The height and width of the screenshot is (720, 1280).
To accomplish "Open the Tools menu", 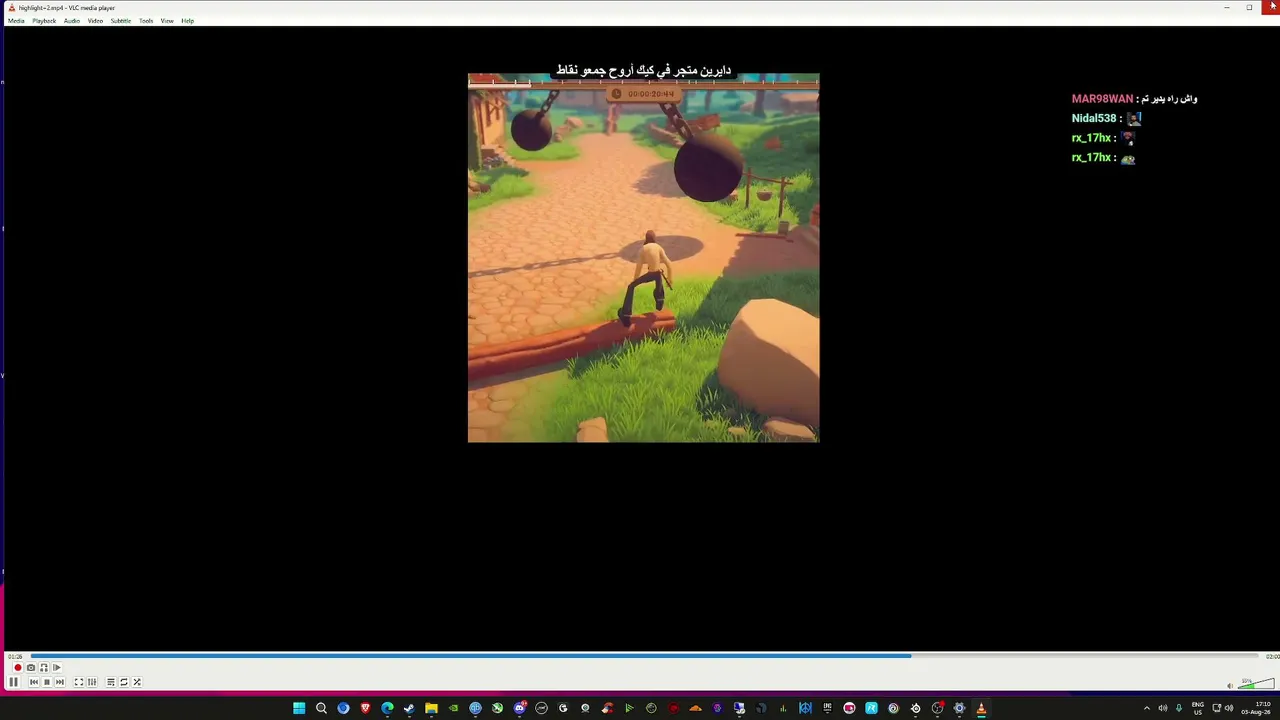I will pyautogui.click(x=146, y=21).
